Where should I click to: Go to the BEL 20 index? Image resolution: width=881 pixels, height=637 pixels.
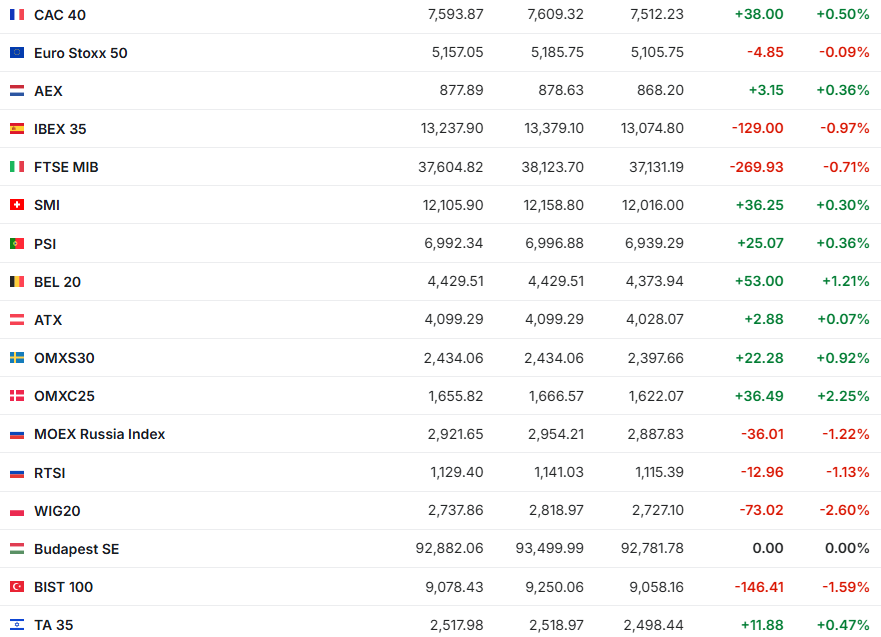[x=57, y=282]
